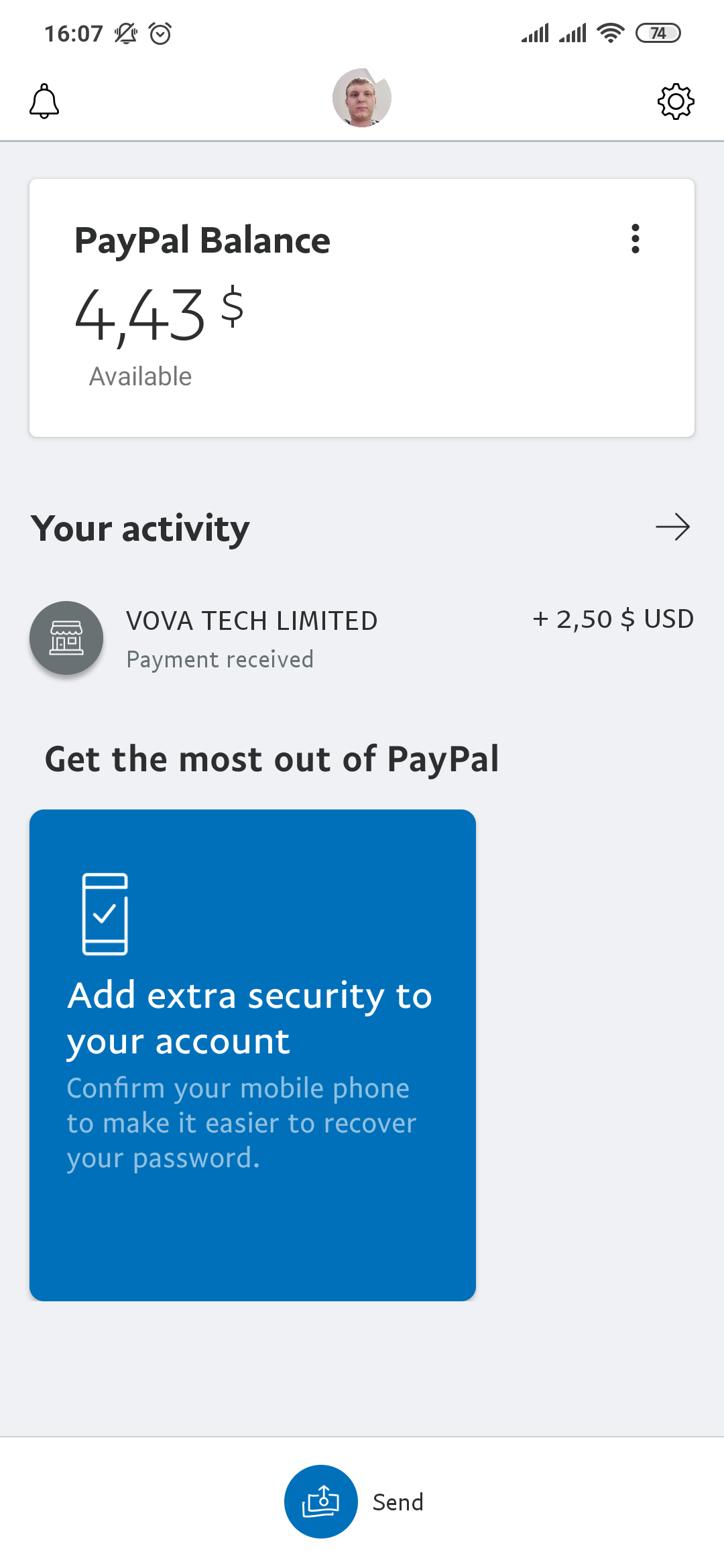Tap the battery indicator
Image resolution: width=724 pixels, height=1568 pixels.
tap(658, 33)
